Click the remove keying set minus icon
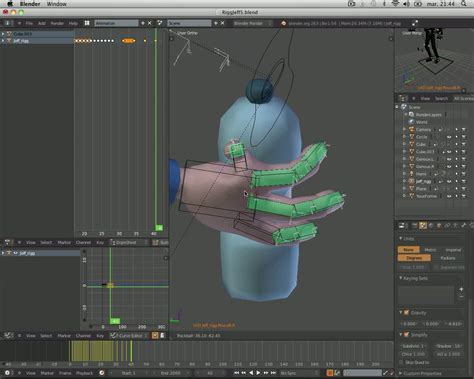 click(x=461, y=296)
